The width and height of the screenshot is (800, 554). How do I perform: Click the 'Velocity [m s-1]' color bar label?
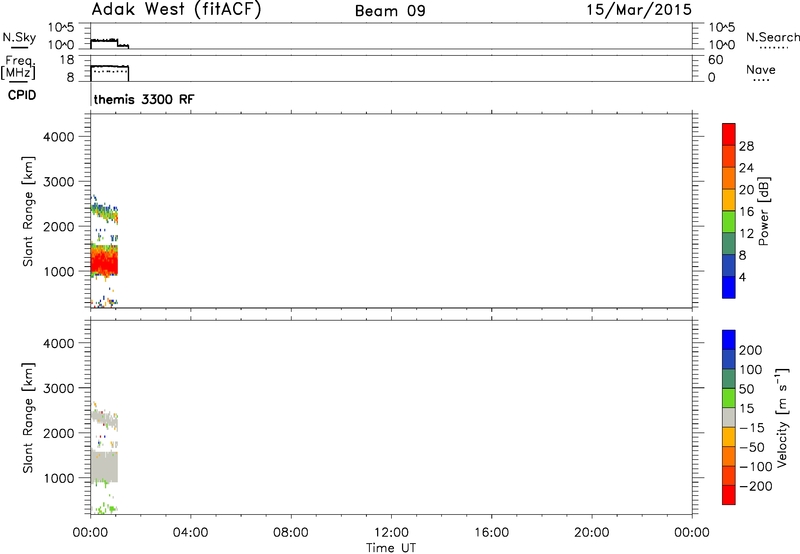click(782, 417)
